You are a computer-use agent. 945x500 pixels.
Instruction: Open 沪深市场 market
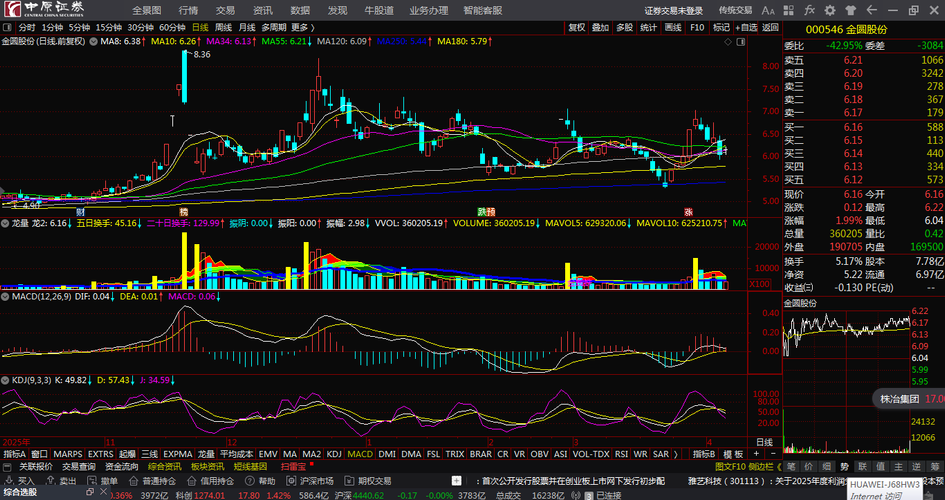[310, 481]
